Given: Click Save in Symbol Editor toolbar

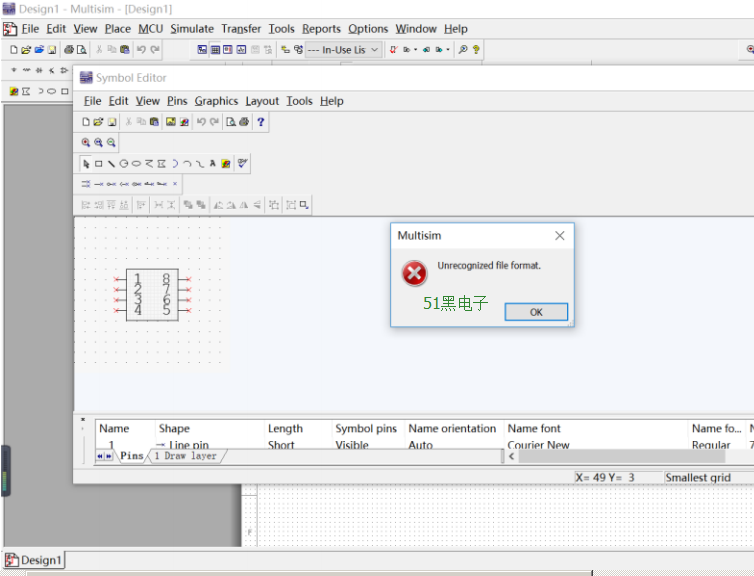Looking at the screenshot, I should [112, 122].
